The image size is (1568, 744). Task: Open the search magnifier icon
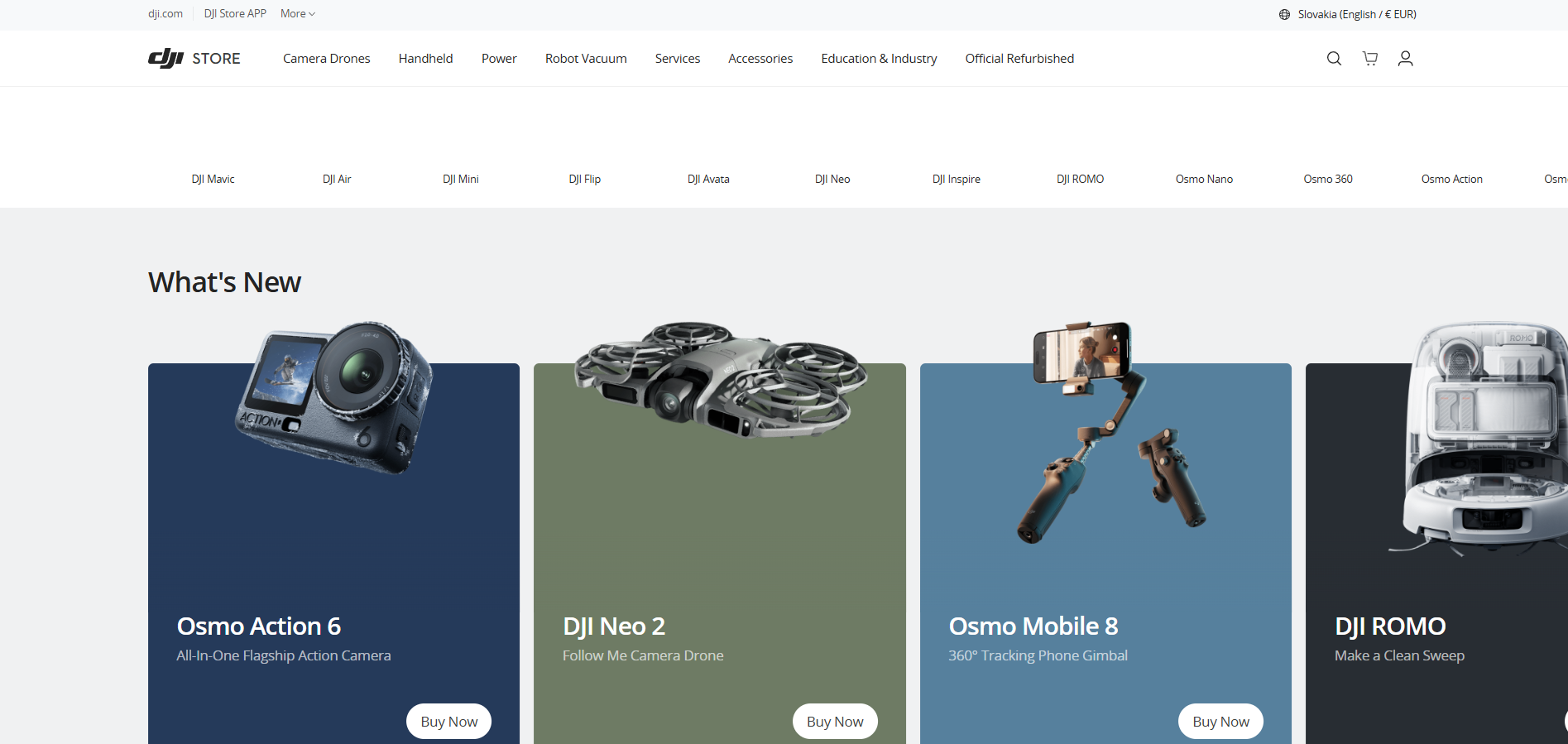[x=1334, y=59]
